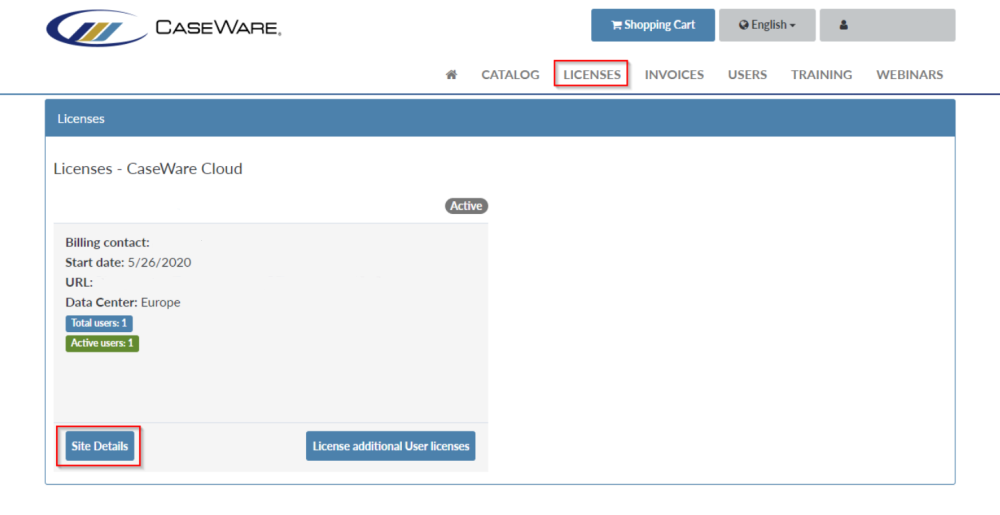Click the Total users: 1 badge
The width and height of the screenshot is (1000, 515).
[x=99, y=323]
